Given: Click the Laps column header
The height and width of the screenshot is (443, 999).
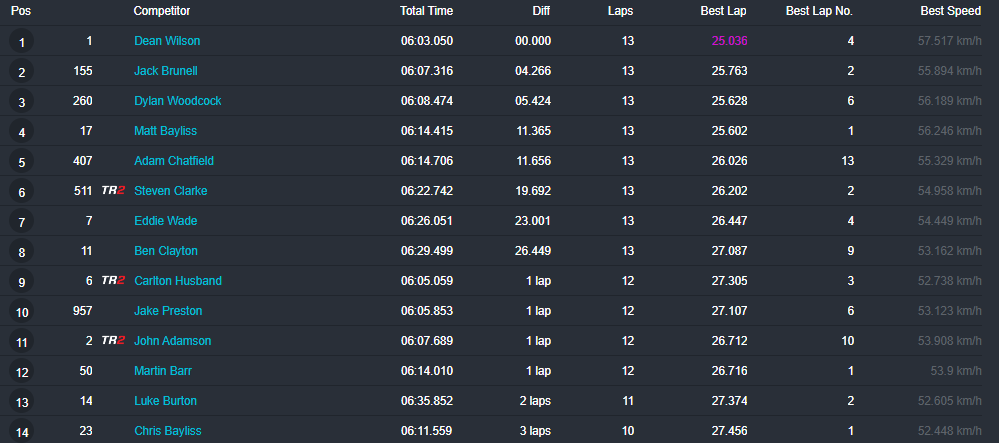Looking at the screenshot, I should click(x=620, y=11).
